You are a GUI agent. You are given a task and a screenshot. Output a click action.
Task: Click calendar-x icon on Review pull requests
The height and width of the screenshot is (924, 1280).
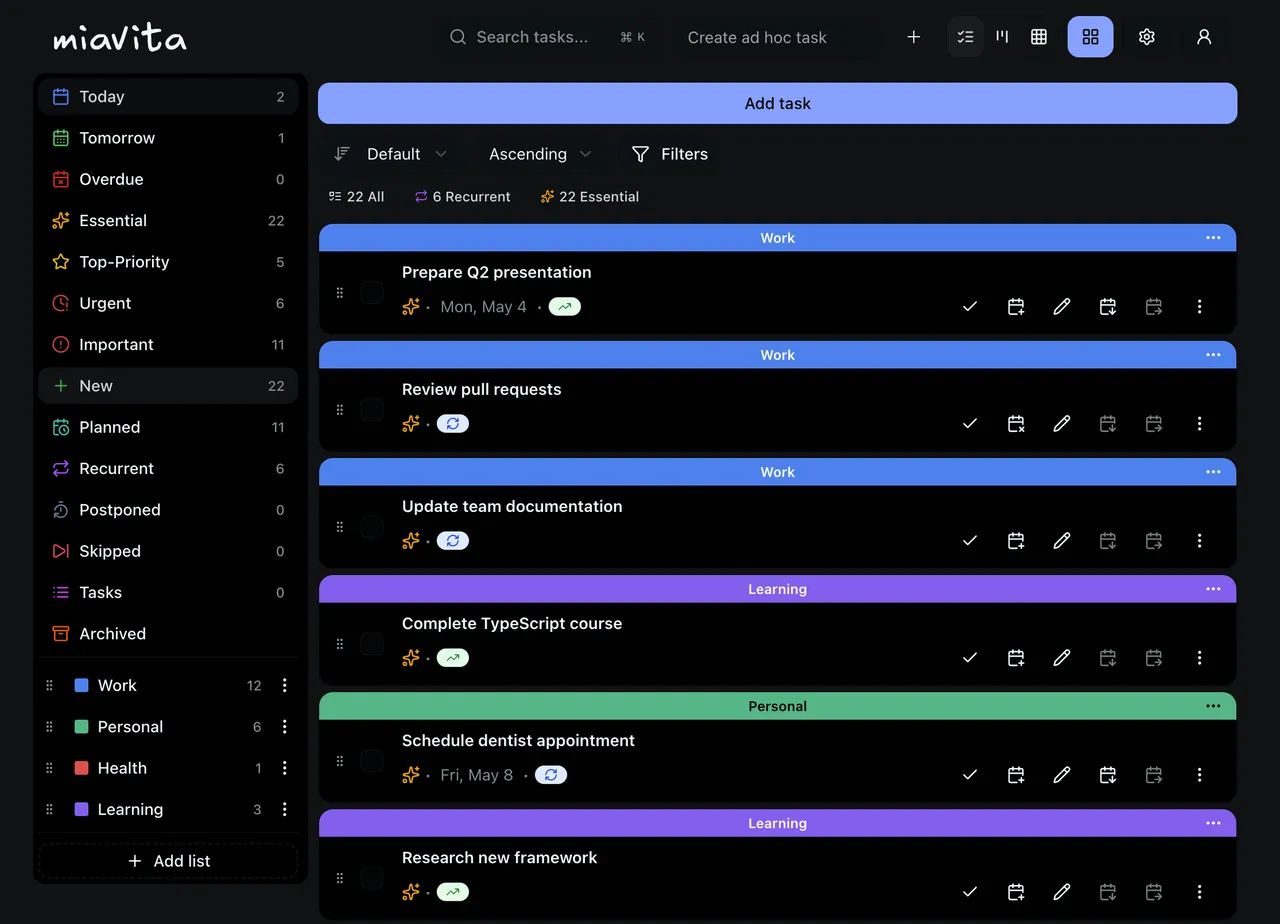(x=1016, y=424)
